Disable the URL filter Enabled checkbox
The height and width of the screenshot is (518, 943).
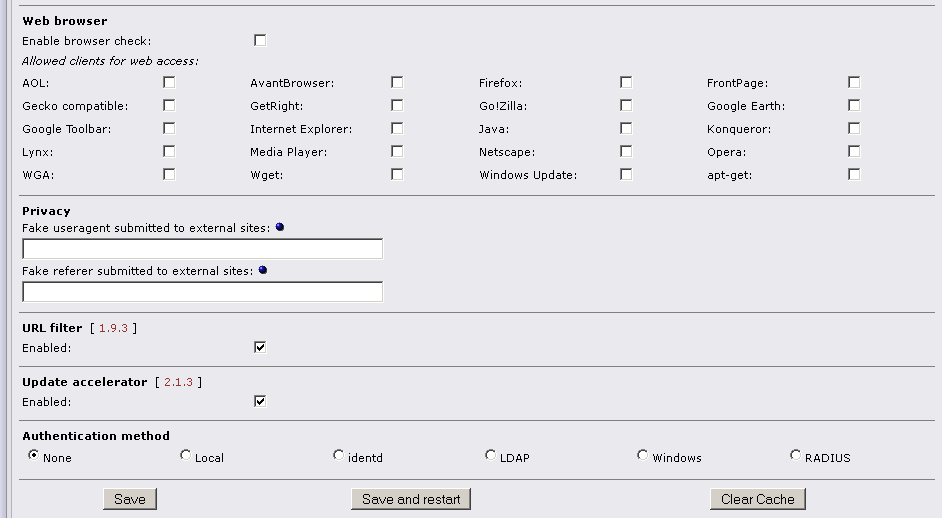(260, 347)
